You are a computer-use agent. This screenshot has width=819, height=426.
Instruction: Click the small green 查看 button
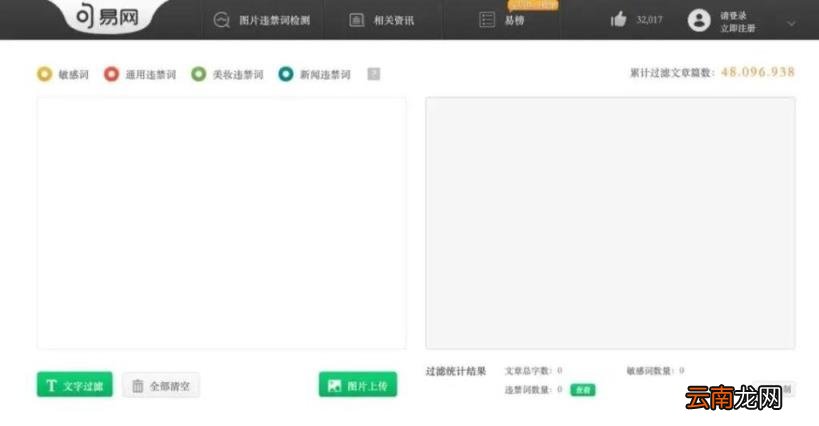pyautogui.click(x=583, y=390)
